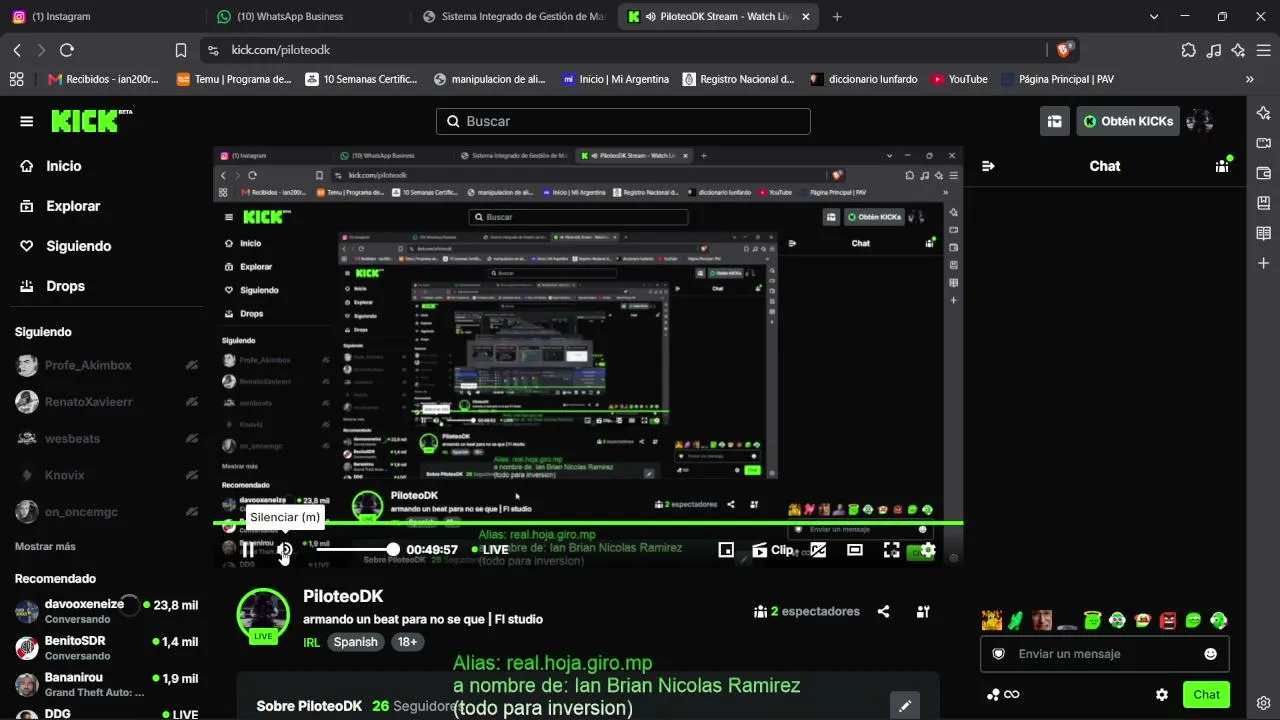The height and width of the screenshot is (720, 1280).
Task: Open Brave Wallet in the sidebar
Action: point(1264,173)
